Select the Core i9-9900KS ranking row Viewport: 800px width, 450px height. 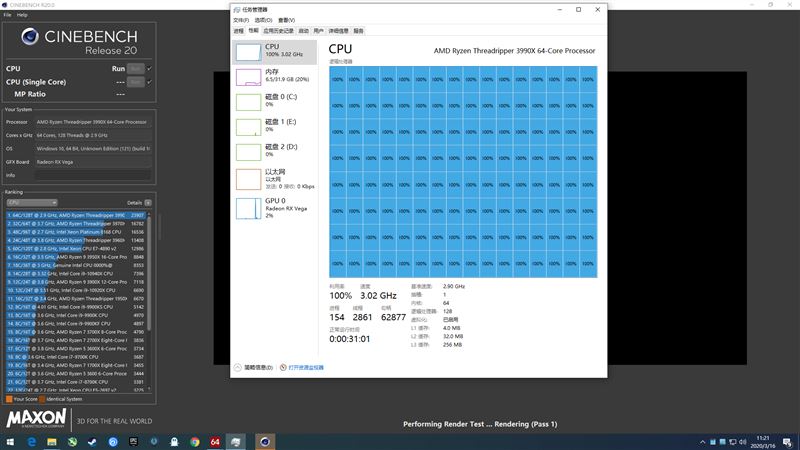[x=76, y=307]
